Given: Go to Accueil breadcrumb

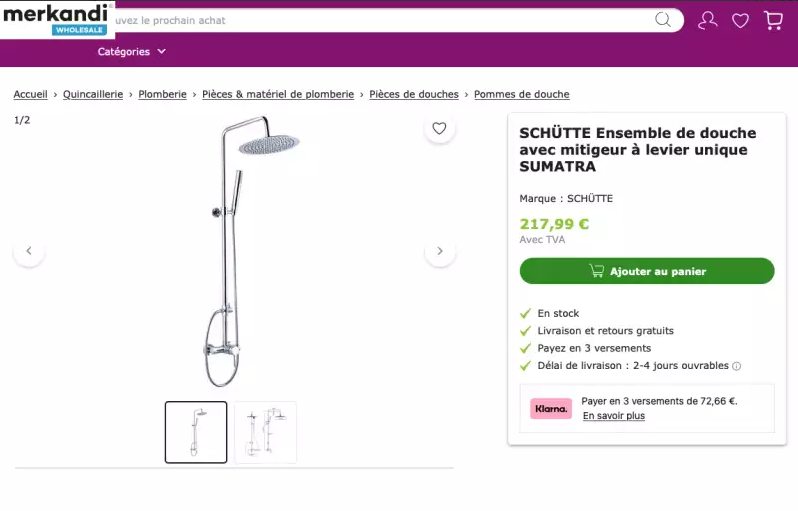Looking at the screenshot, I should [x=30, y=94].
